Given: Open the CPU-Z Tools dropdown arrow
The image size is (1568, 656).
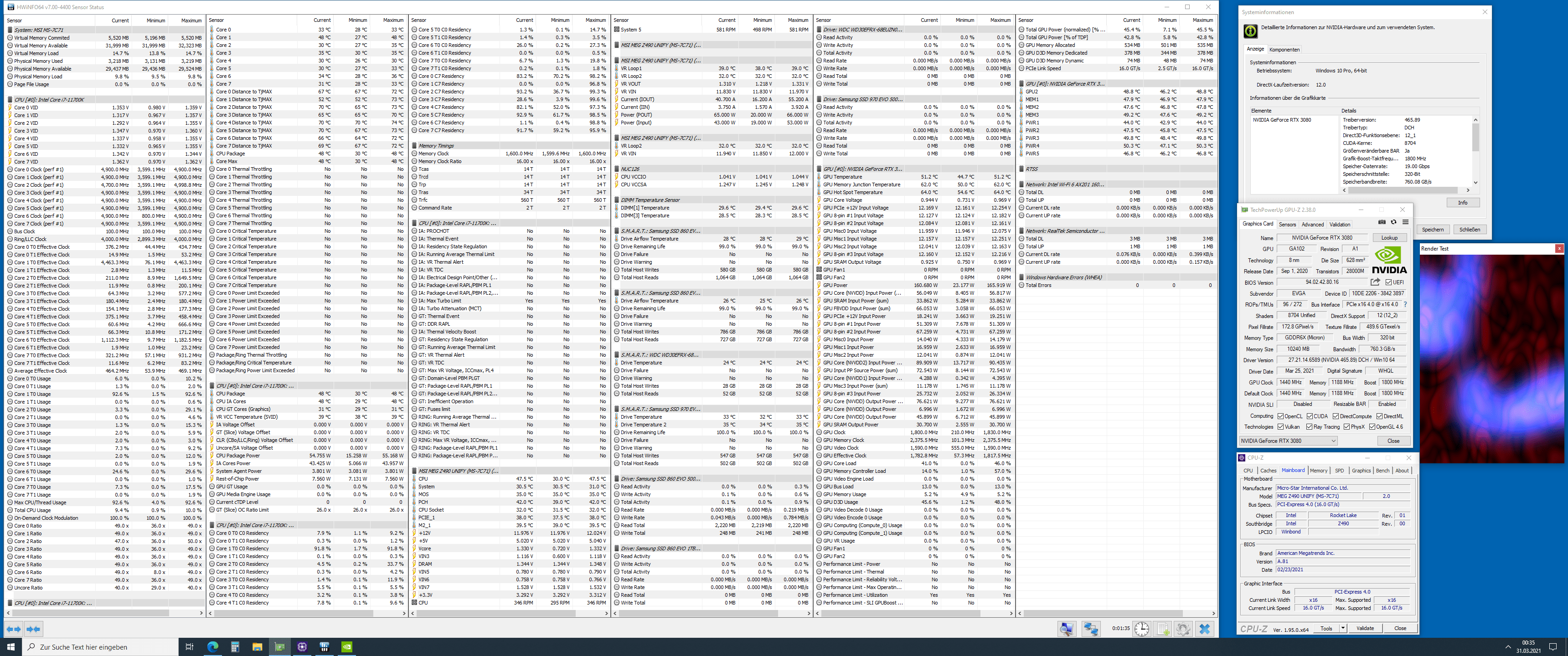Looking at the screenshot, I should [1343, 629].
